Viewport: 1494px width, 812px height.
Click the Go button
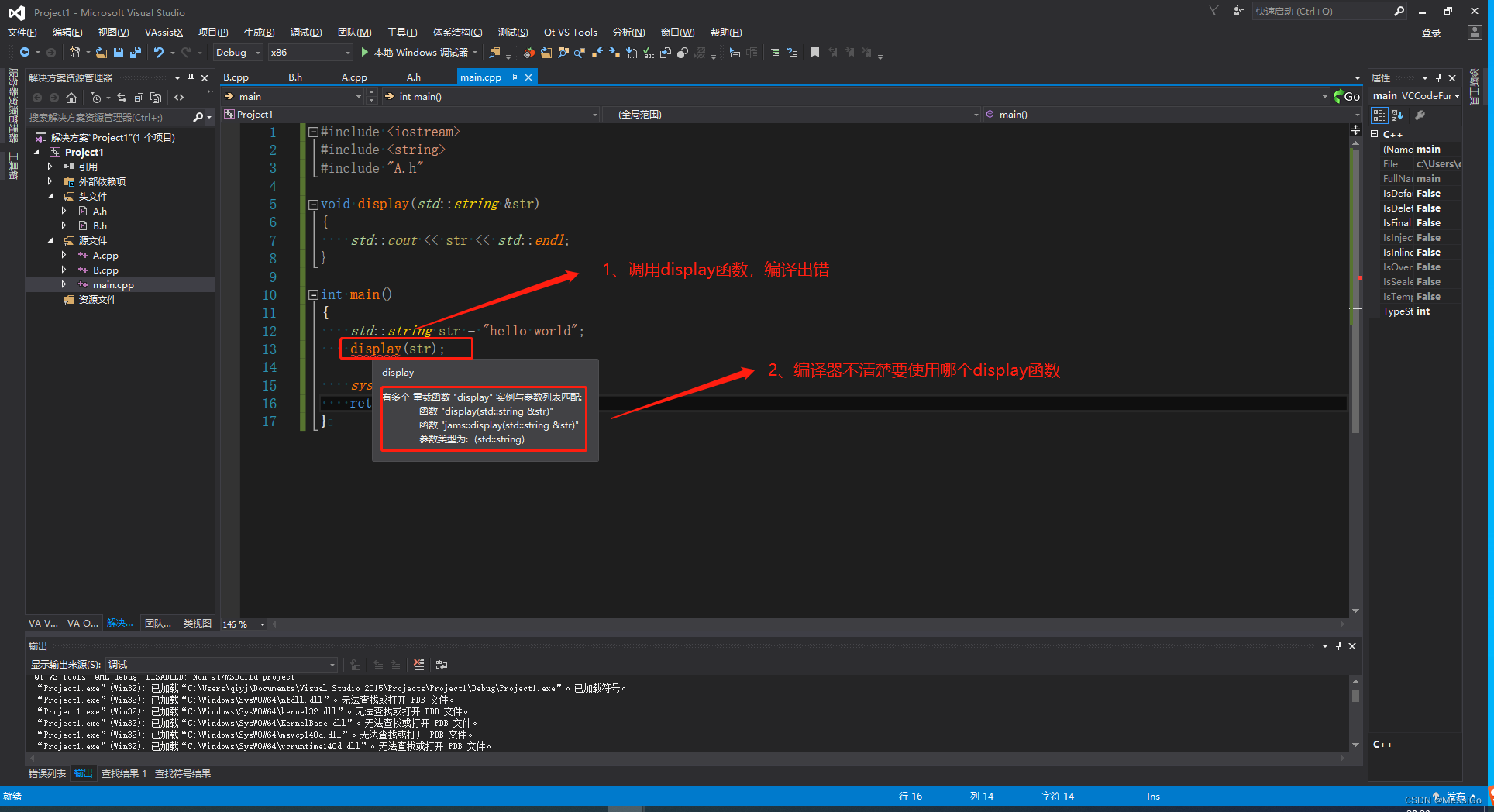click(1347, 97)
